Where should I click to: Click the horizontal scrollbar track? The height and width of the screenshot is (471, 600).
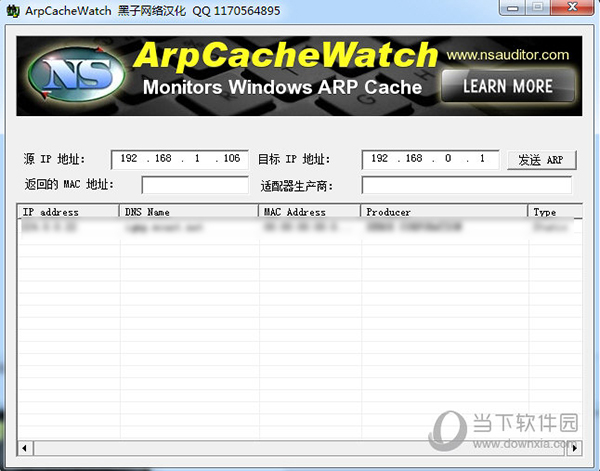(300, 448)
